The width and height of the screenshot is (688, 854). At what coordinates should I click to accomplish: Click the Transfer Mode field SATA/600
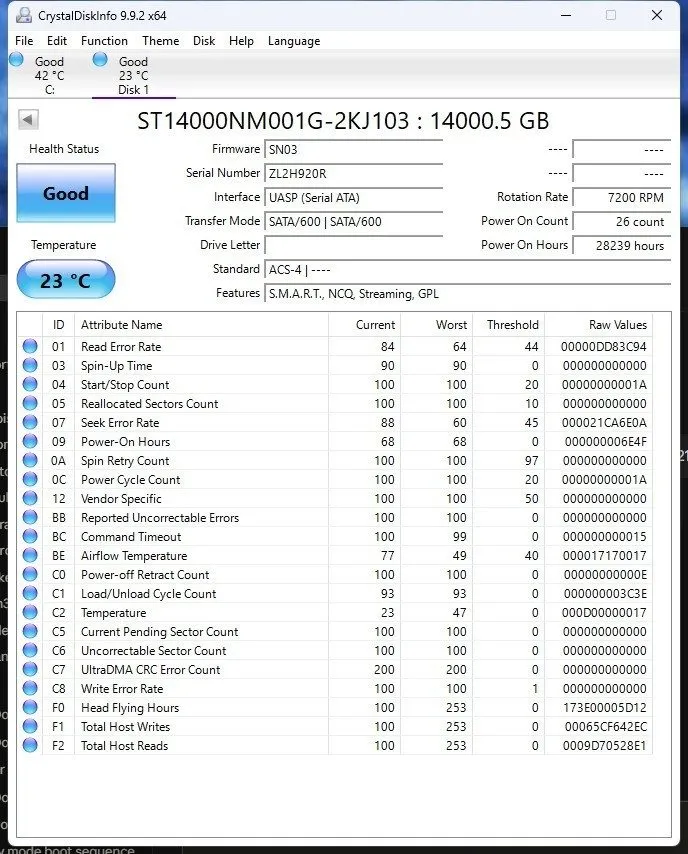tap(354, 222)
